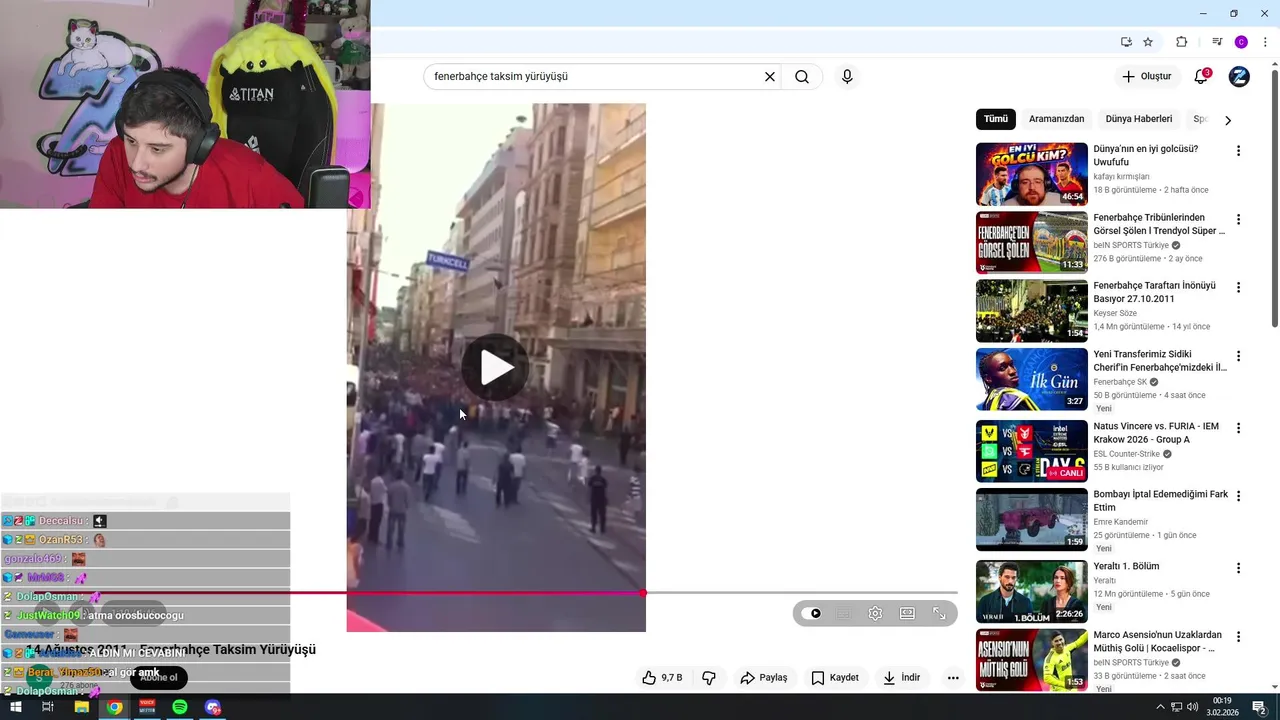Open options for Yeni Transferimiz Sidiki Cherif video

[1238, 356]
